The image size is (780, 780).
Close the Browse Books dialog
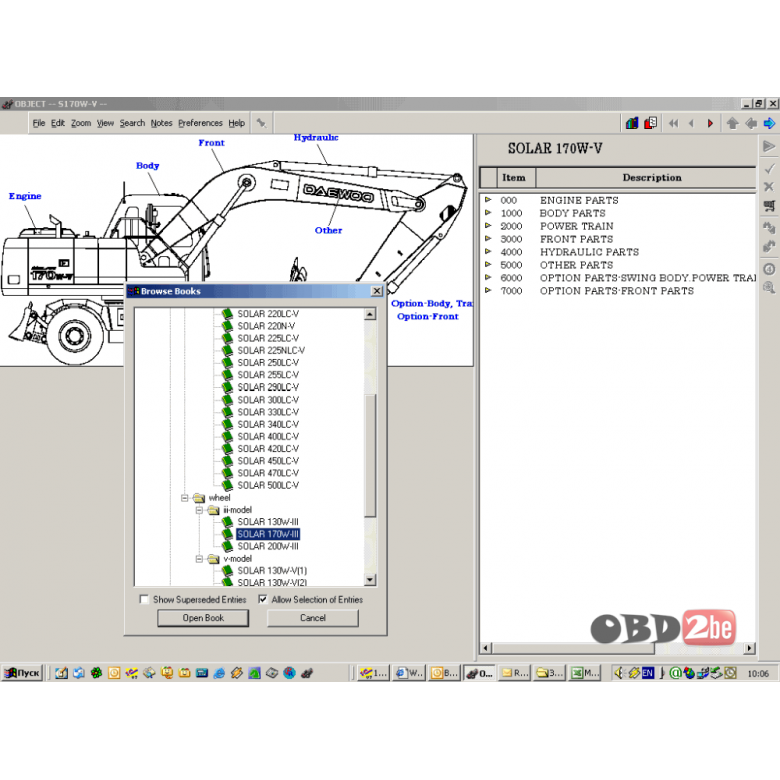(x=377, y=291)
